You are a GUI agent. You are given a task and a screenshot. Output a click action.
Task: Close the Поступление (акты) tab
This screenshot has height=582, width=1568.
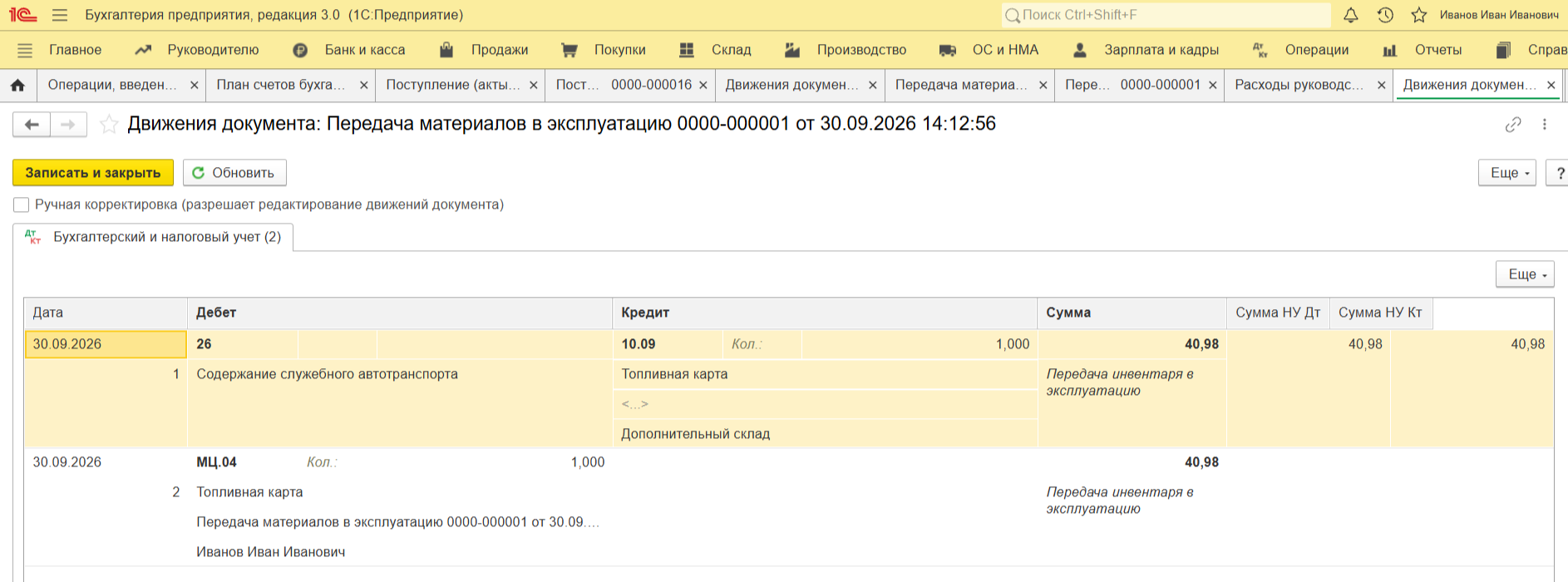coord(533,85)
